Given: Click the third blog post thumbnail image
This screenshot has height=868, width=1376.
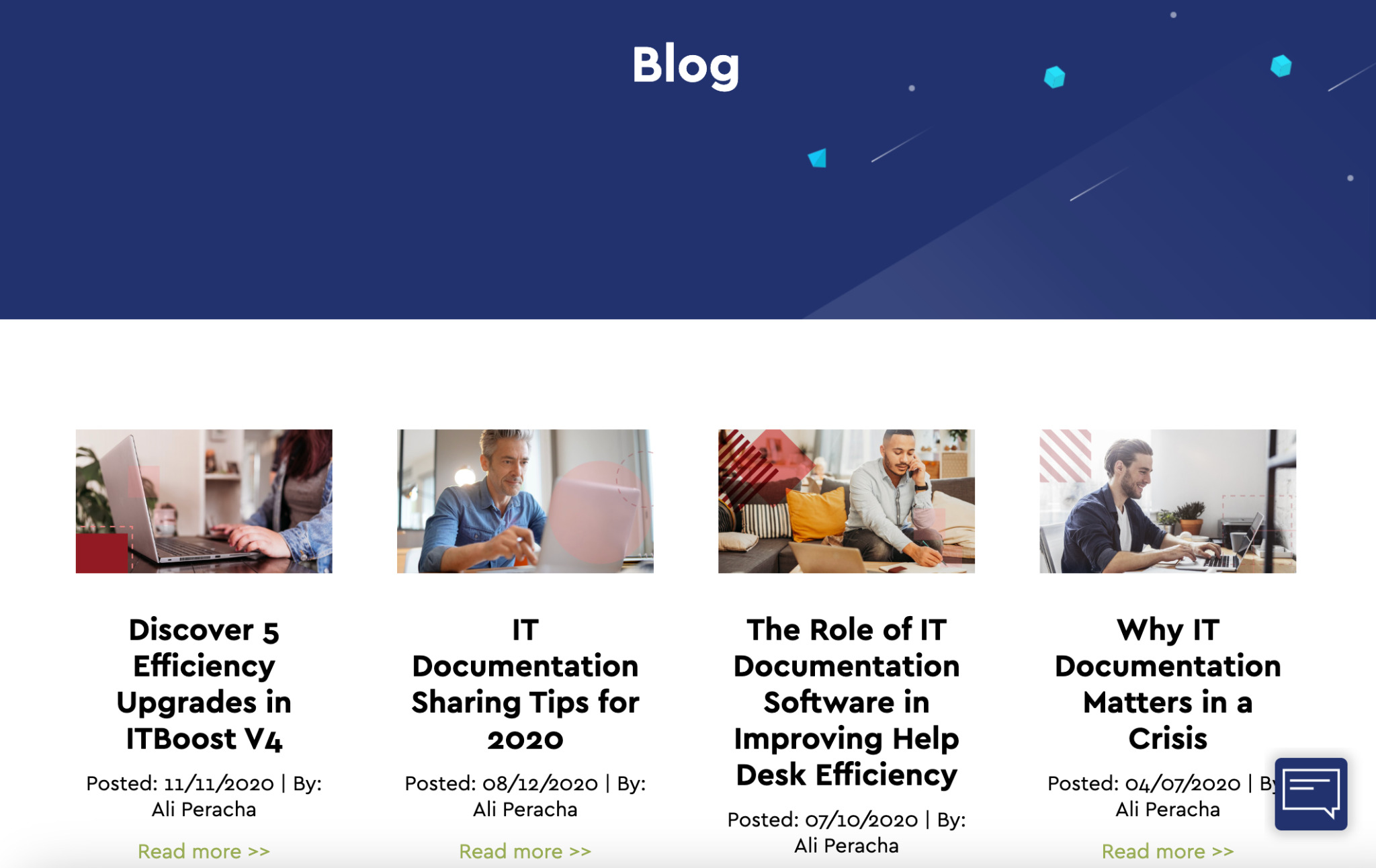Looking at the screenshot, I should click(x=846, y=501).
